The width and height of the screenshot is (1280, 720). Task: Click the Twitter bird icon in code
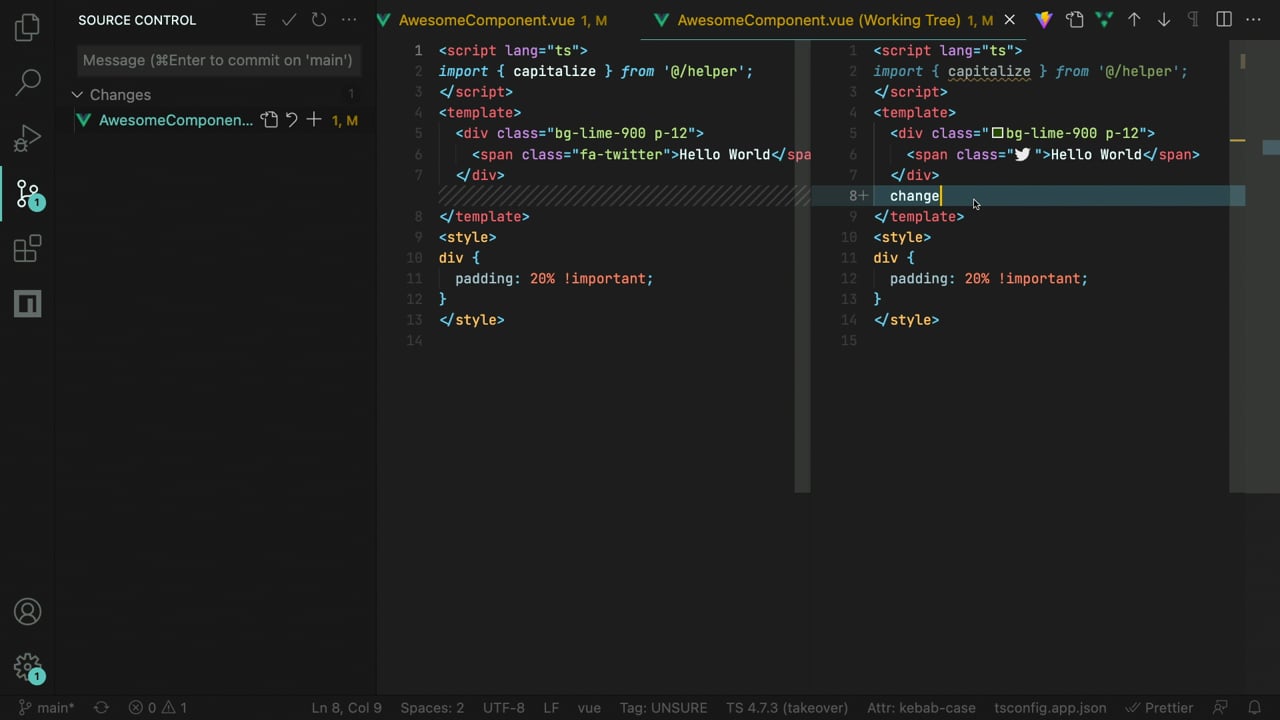(1022, 154)
